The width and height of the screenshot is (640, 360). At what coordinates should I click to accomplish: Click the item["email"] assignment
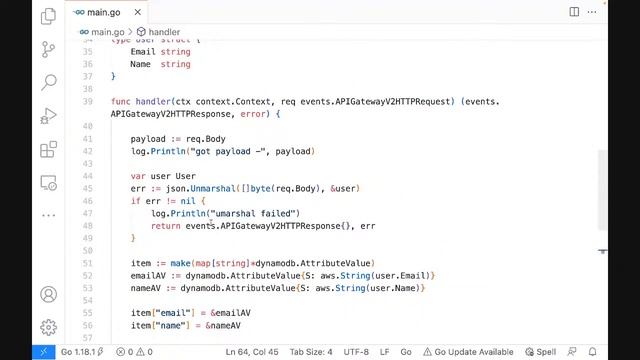click(191, 313)
